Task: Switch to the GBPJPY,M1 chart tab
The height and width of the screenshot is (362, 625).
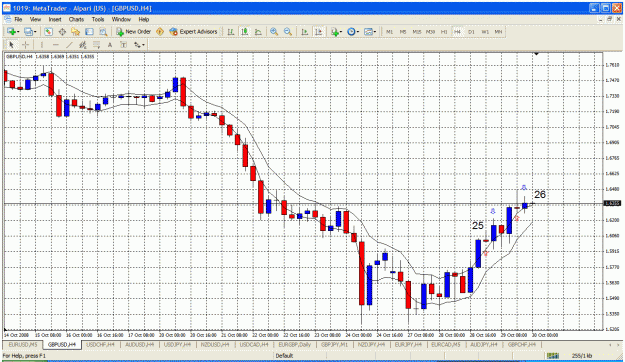Action: [x=334, y=344]
